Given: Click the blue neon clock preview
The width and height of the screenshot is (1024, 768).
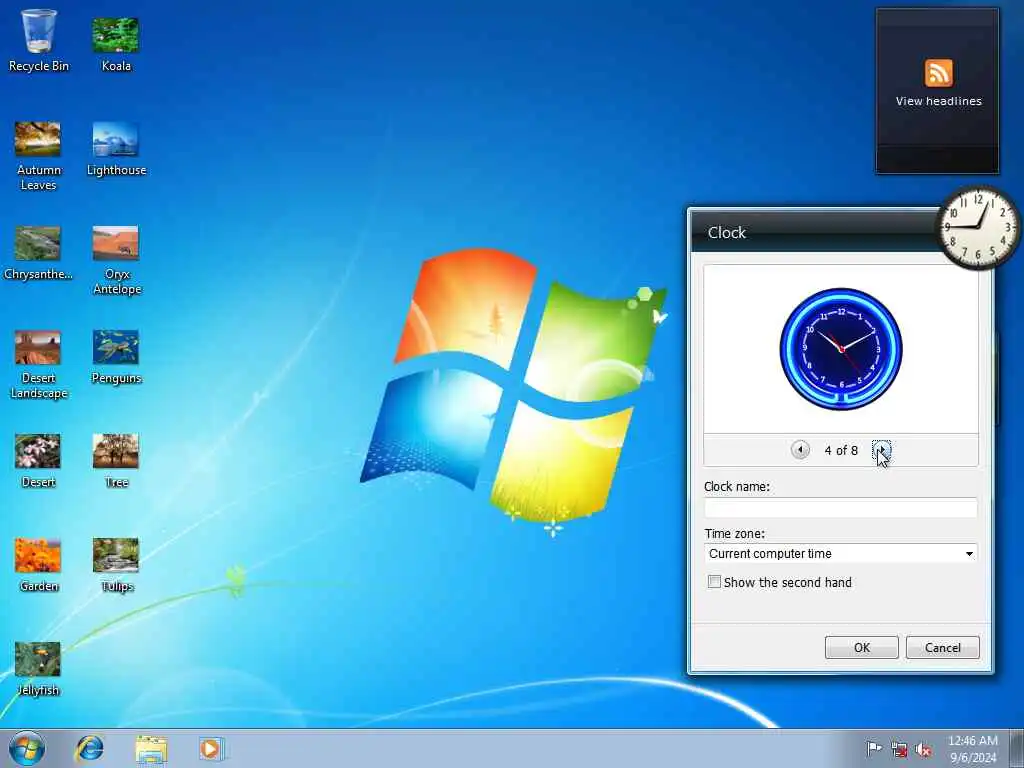Looking at the screenshot, I should click(x=841, y=349).
